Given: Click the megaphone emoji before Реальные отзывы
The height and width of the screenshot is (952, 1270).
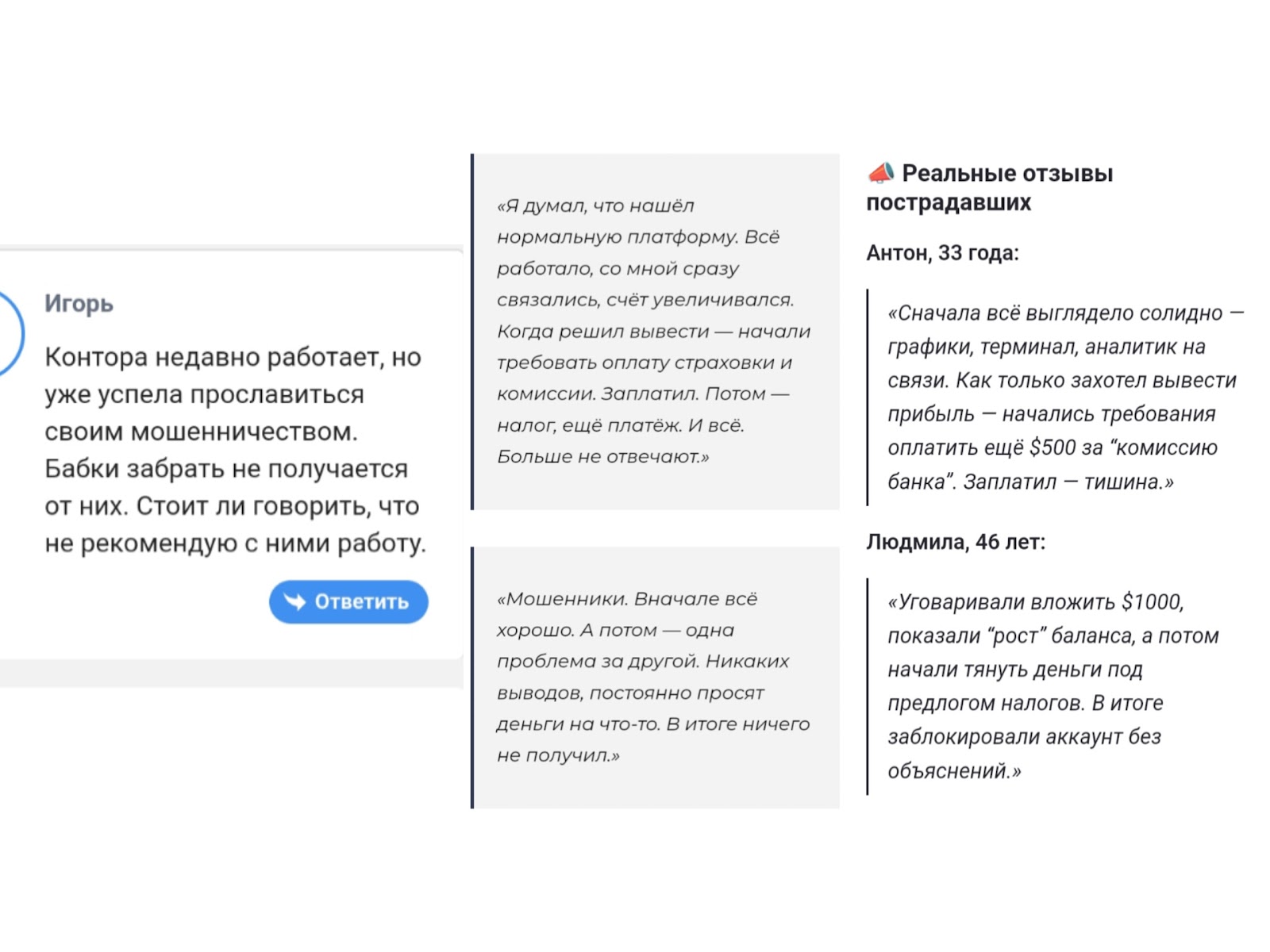Looking at the screenshot, I should coord(880,172).
